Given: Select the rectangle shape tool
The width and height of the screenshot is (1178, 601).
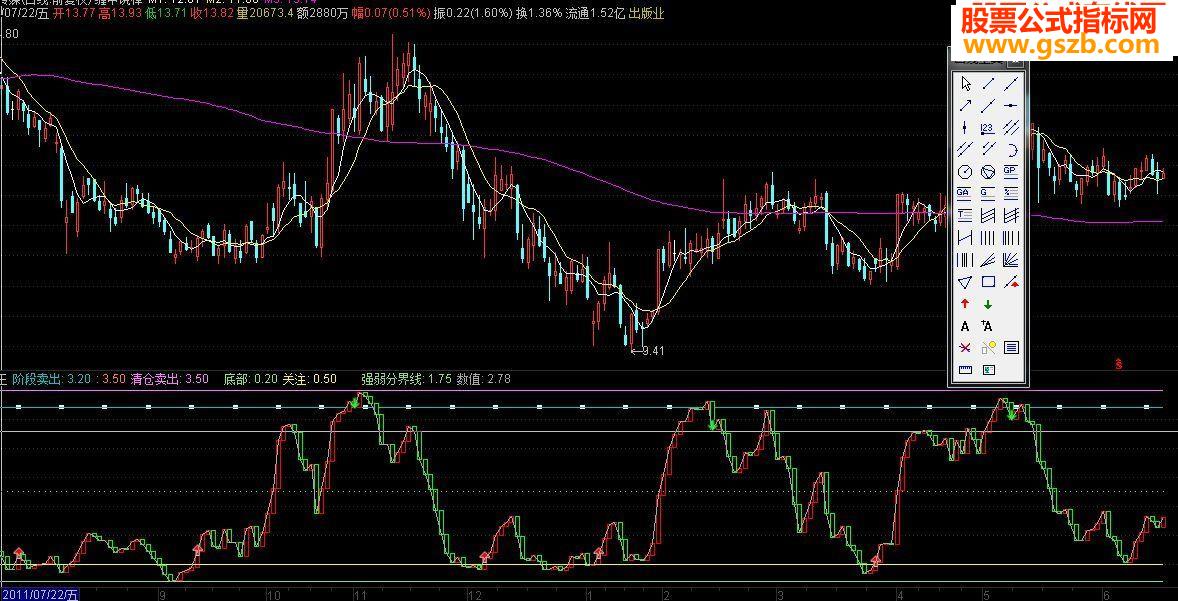Looking at the screenshot, I should click(988, 282).
